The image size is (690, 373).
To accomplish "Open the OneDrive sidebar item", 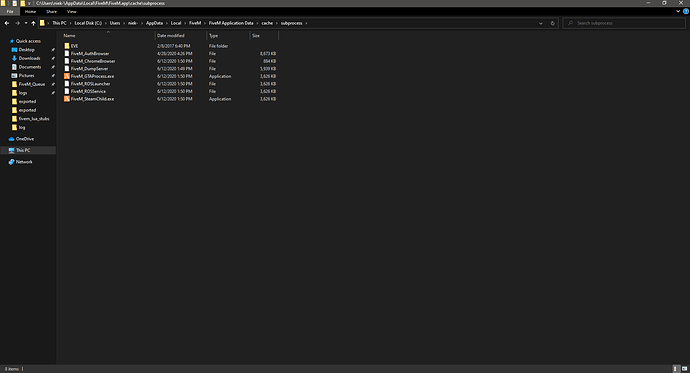I will pos(25,139).
